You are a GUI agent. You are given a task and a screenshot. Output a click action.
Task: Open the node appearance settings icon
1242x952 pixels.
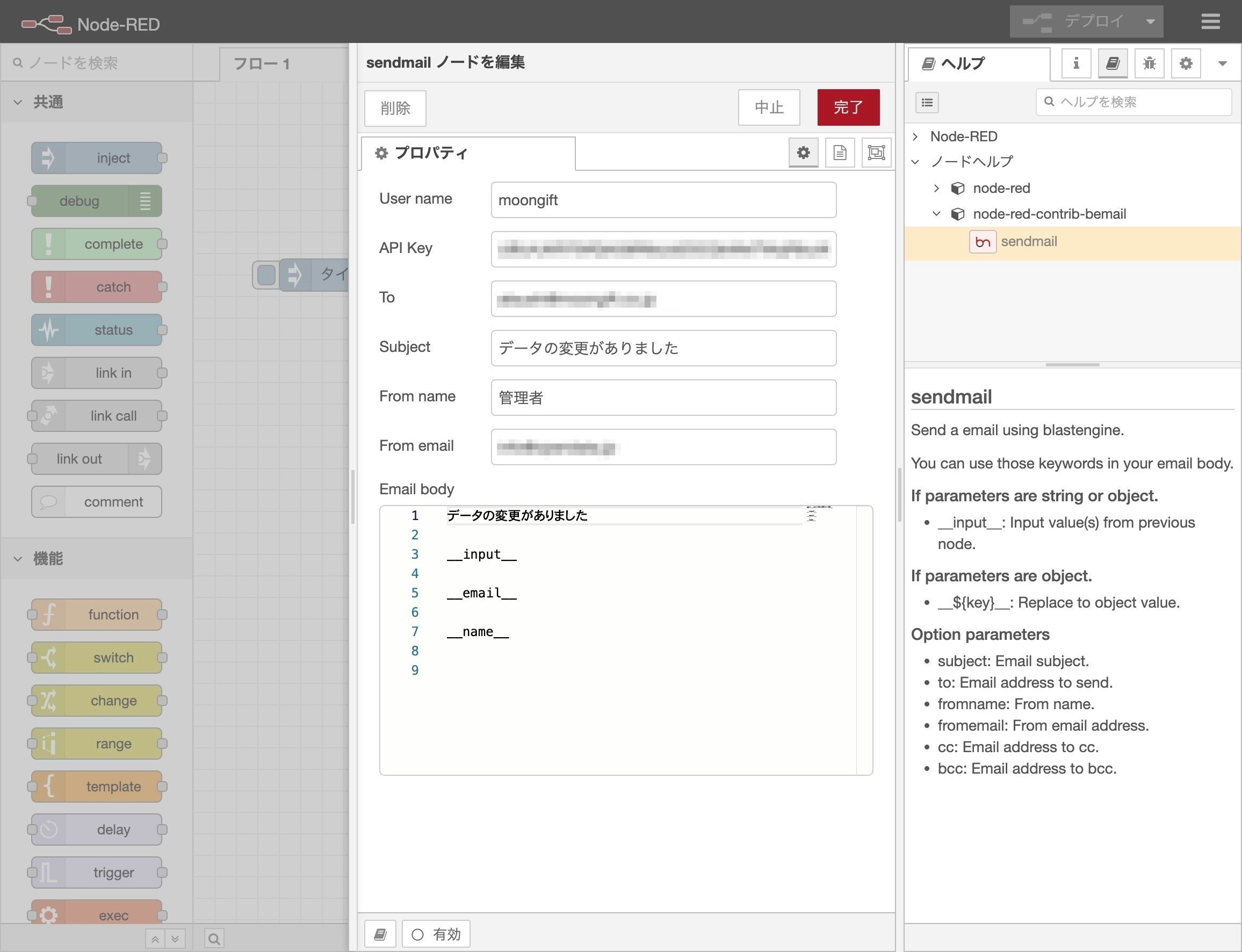point(876,153)
